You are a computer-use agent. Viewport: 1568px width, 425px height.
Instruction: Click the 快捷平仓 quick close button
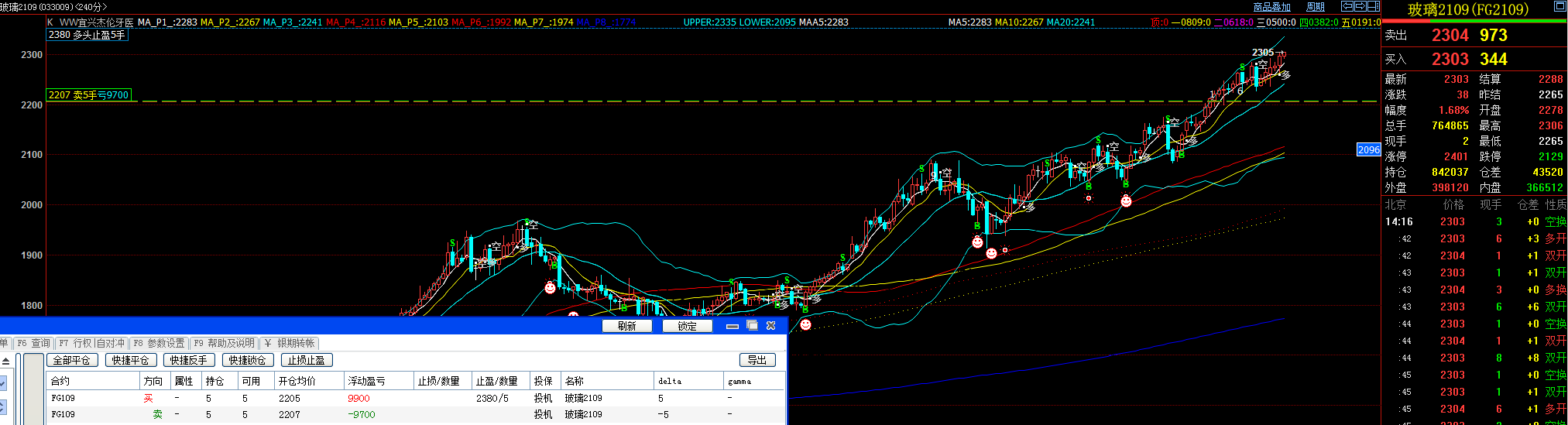coord(130,360)
